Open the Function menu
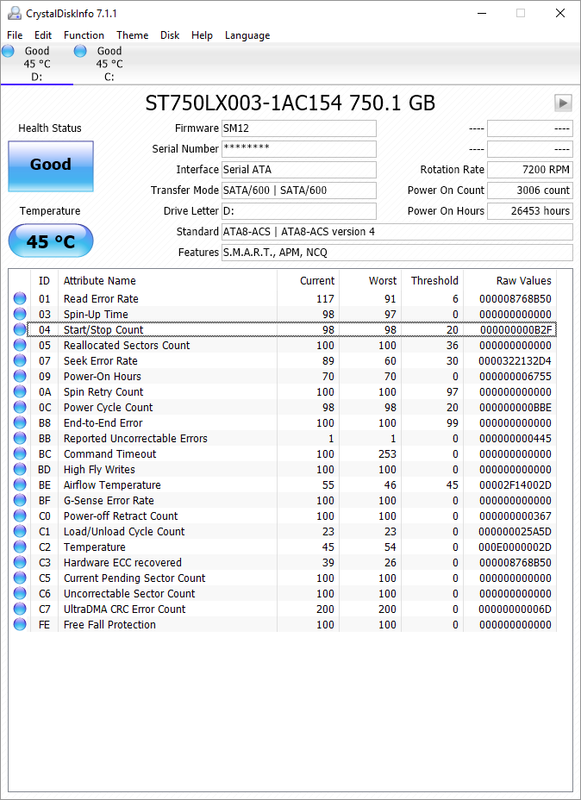Viewport: 581px width, 800px height. (x=84, y=35)
